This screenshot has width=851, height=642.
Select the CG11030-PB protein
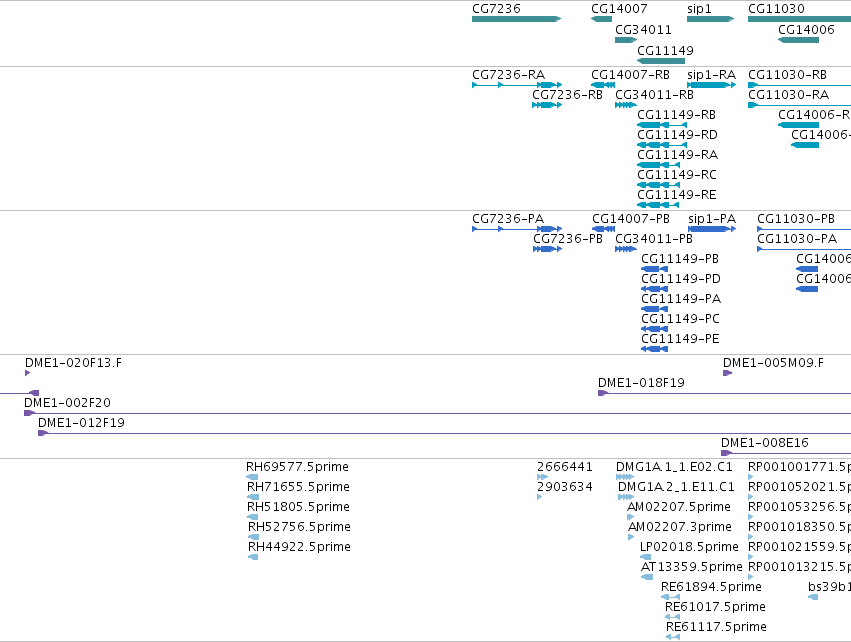pyautogui.click(x=804, y=229)
